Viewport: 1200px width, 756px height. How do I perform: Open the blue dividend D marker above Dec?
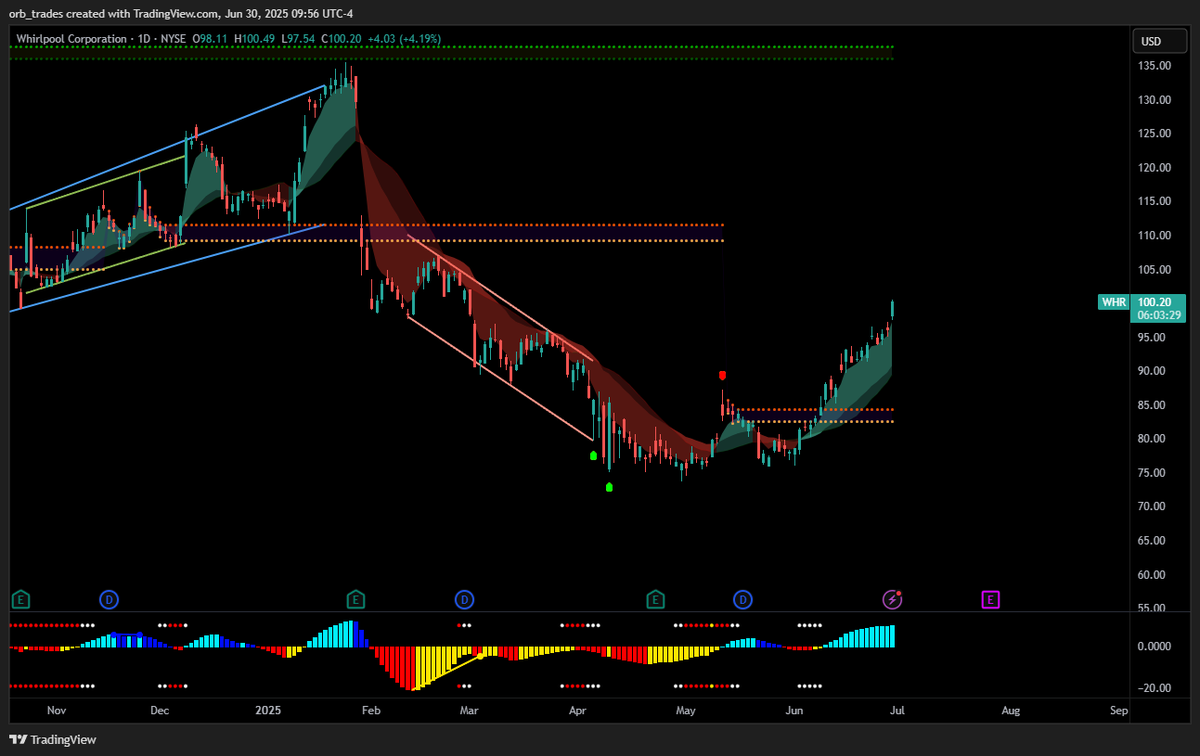click(x=108, y=600)
